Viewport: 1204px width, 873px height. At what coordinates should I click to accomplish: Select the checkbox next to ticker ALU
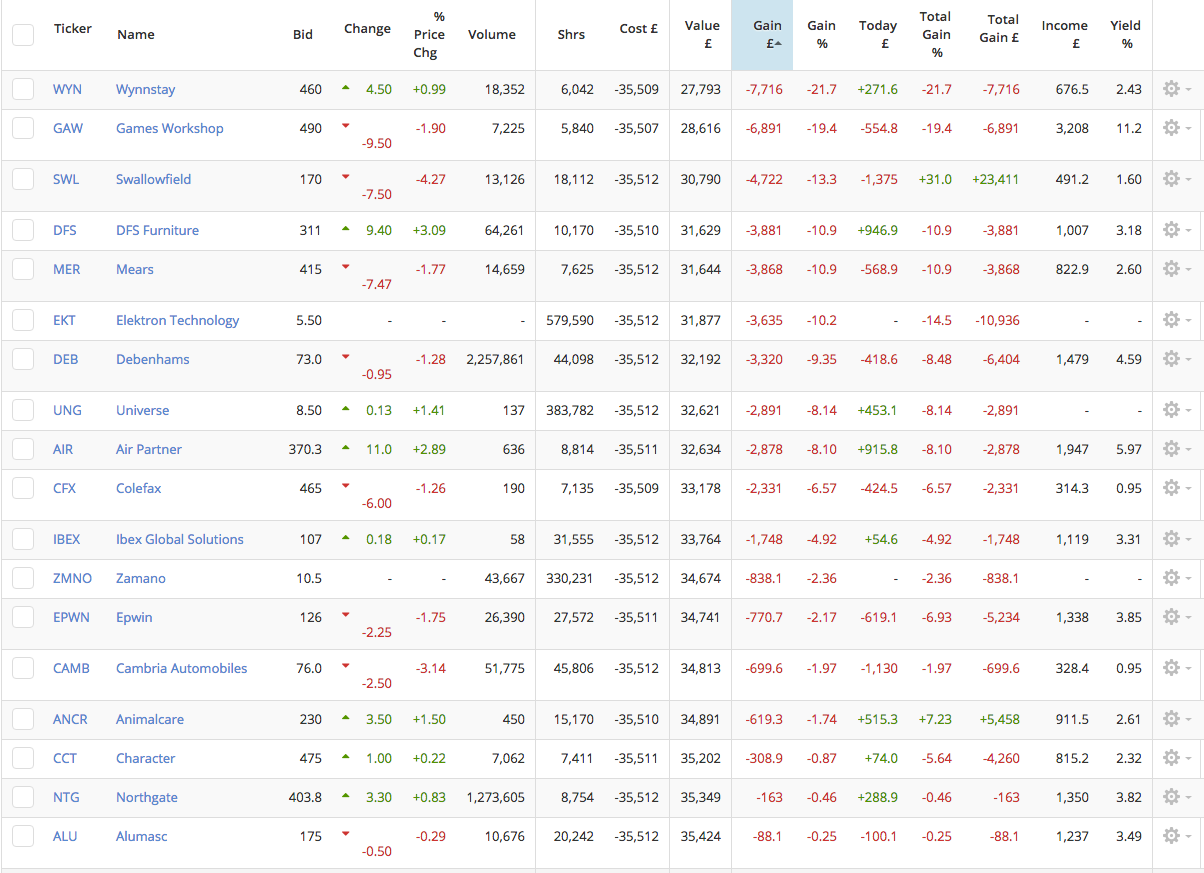pyautogui.click(x=23, y=836)
